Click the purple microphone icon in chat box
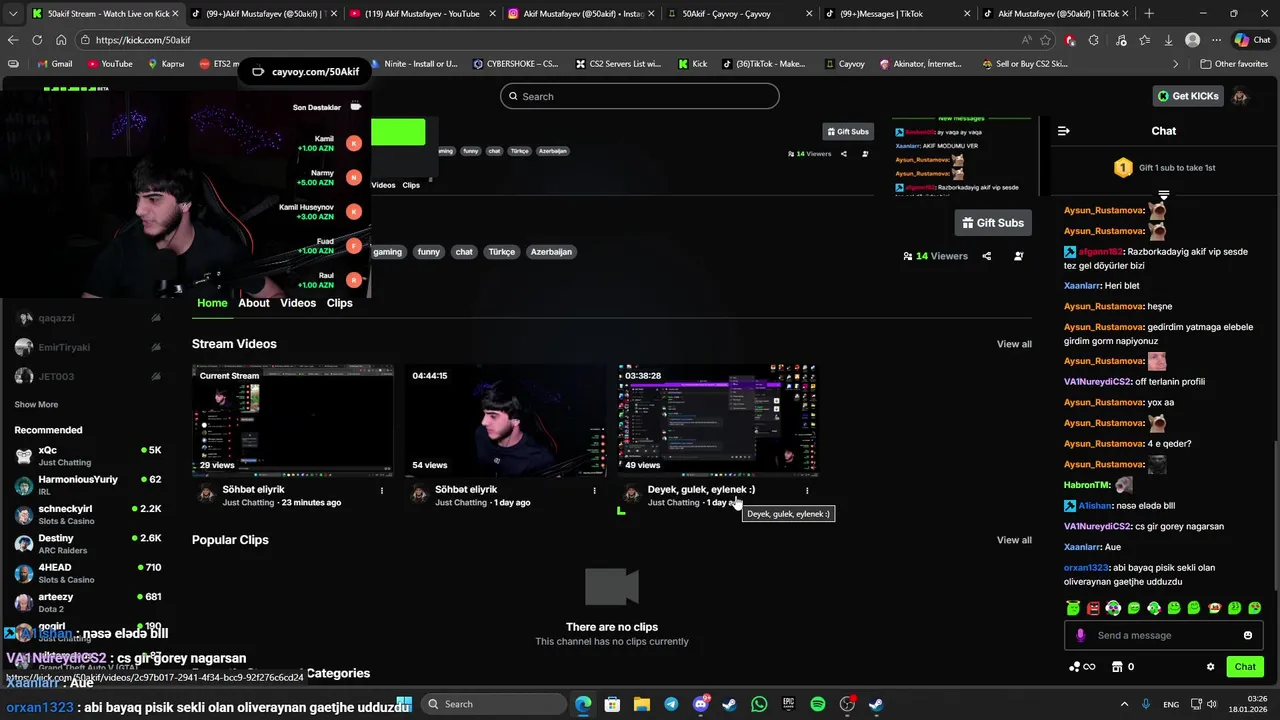The image size is (1280, 720). pyautogui.click(x=1080, y=635)
